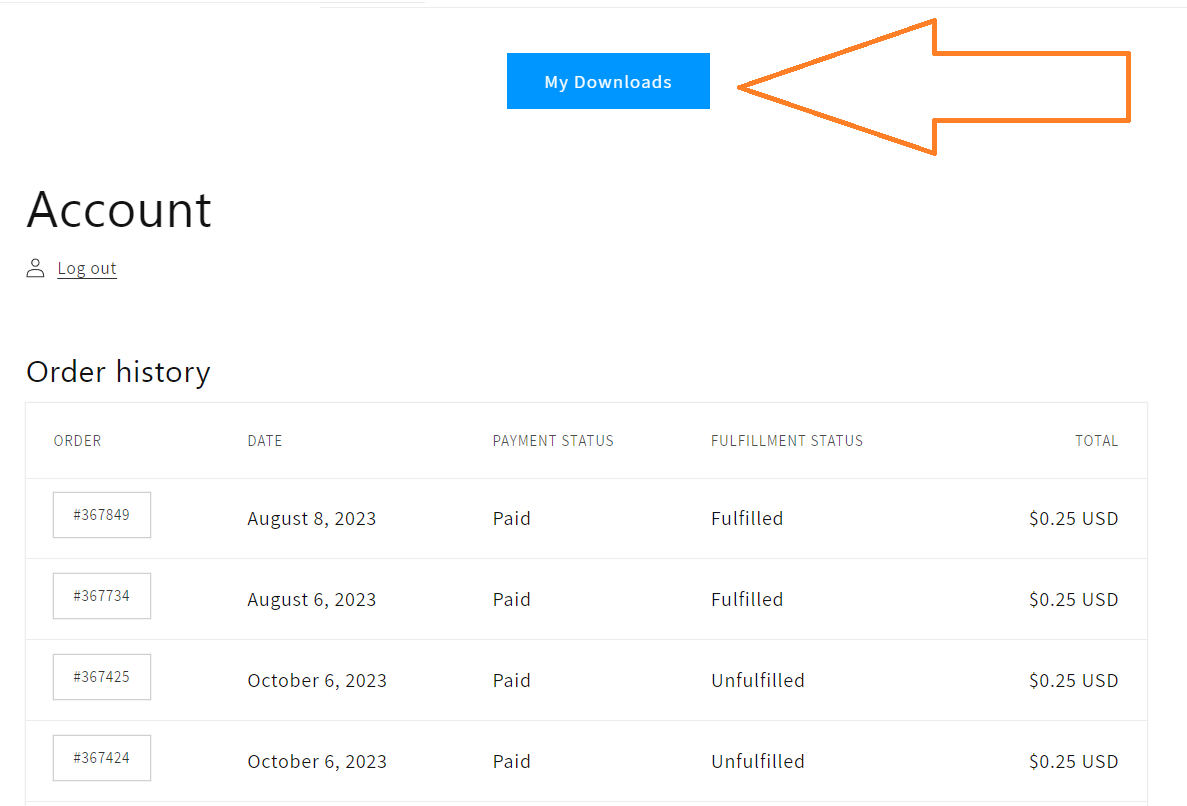Select the August 6, 2023 date cell
1187x806 pixels.
coord(312,600)
